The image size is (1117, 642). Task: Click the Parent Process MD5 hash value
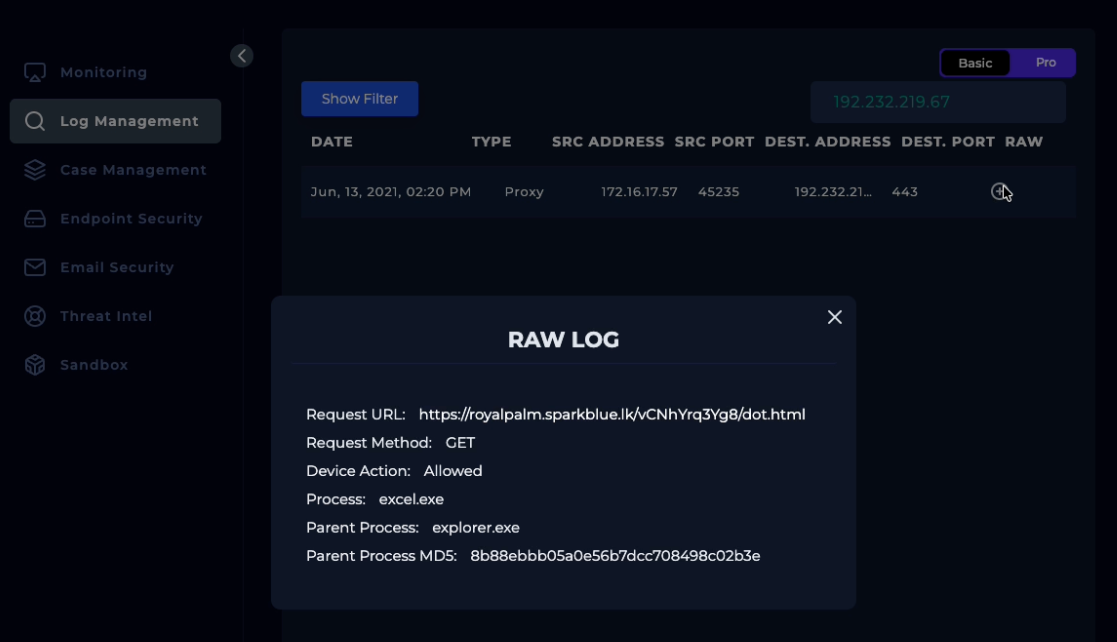coord(615,556)
